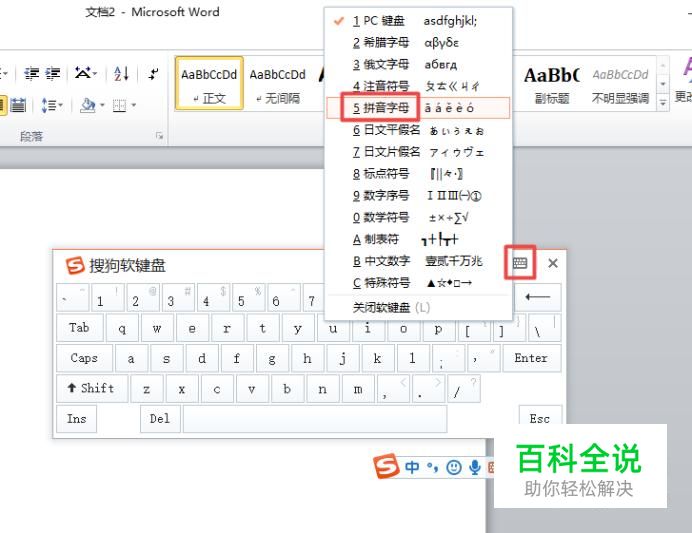
Task: Click the 5 percent key on soft keyboard
Action: [x=248, y=297]
